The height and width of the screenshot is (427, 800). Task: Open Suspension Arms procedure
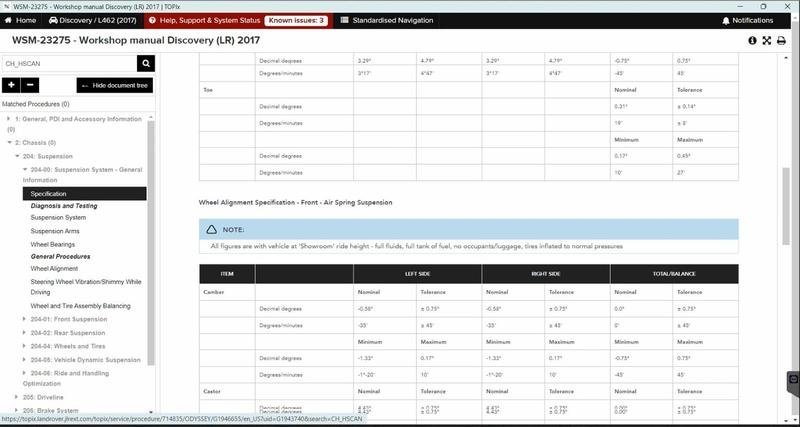(x=55, y=231)
